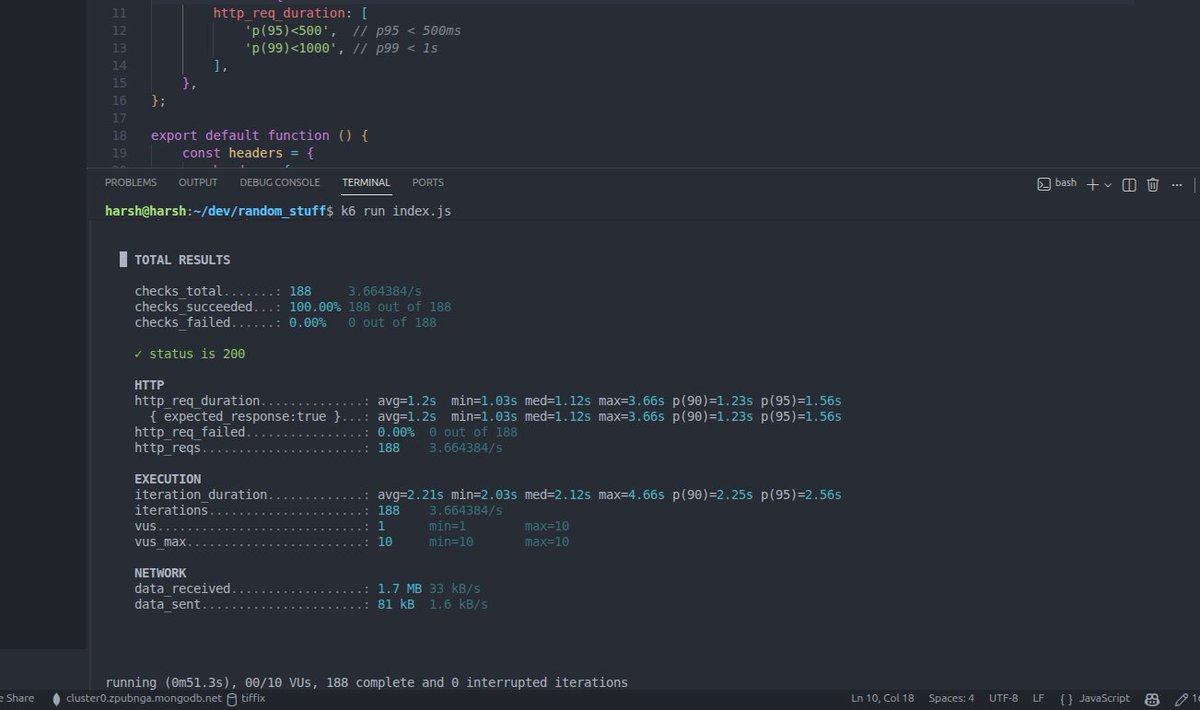Kill the terminal using the trash icon

coord(1153,184)
